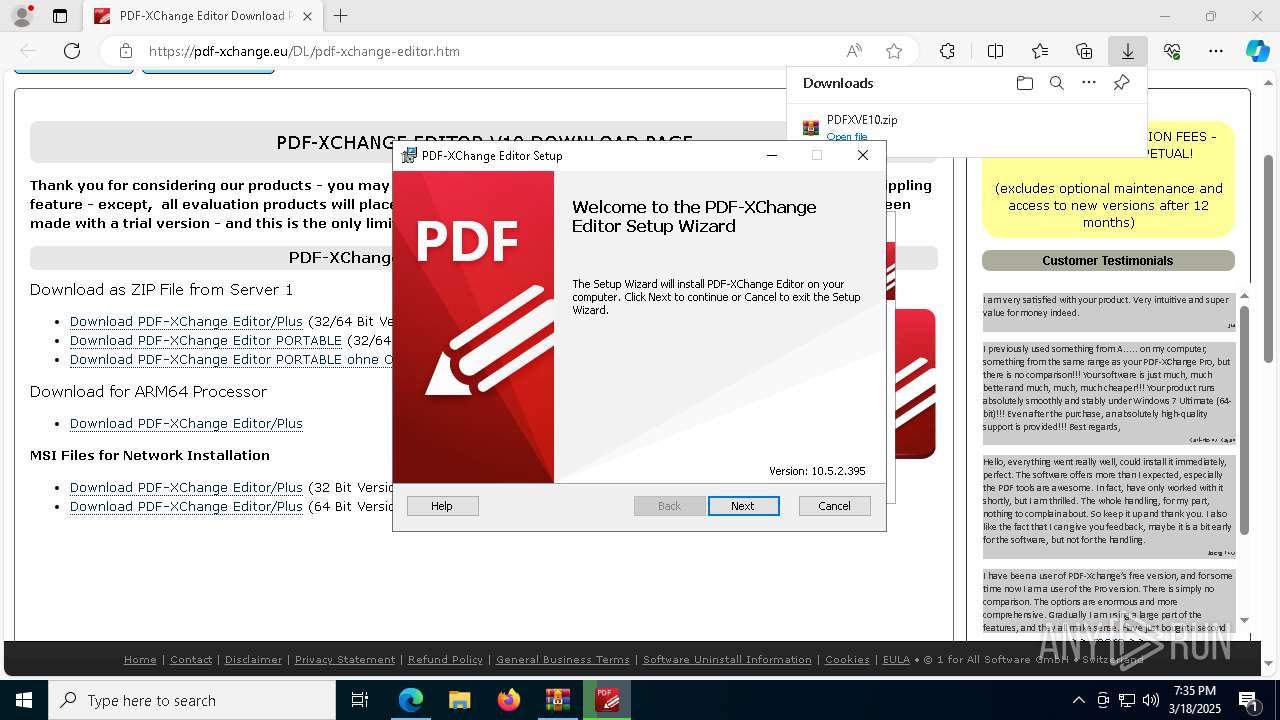Click Open file under PDFXVE10.zip
Screen dimensions: 1280x720
point(847,137)
